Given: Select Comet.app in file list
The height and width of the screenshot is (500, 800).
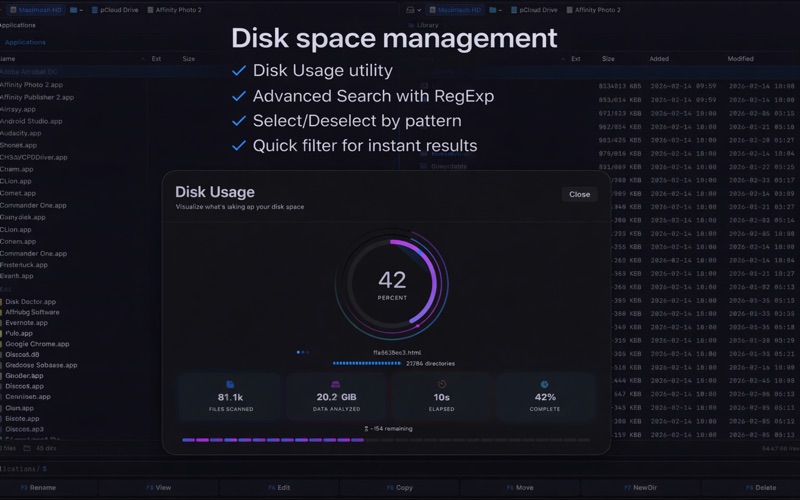Looking at the screenshot, I should [x=18, y=193].
